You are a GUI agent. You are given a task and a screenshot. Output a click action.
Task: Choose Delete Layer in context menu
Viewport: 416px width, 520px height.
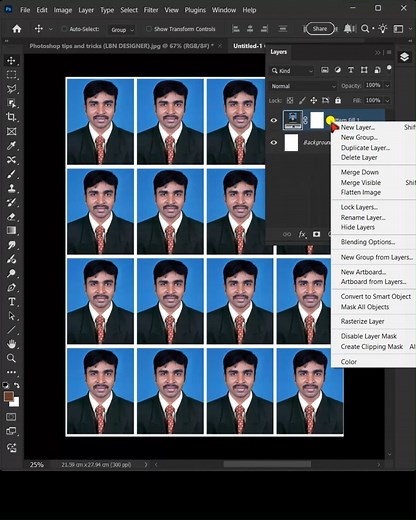(359, 157)
